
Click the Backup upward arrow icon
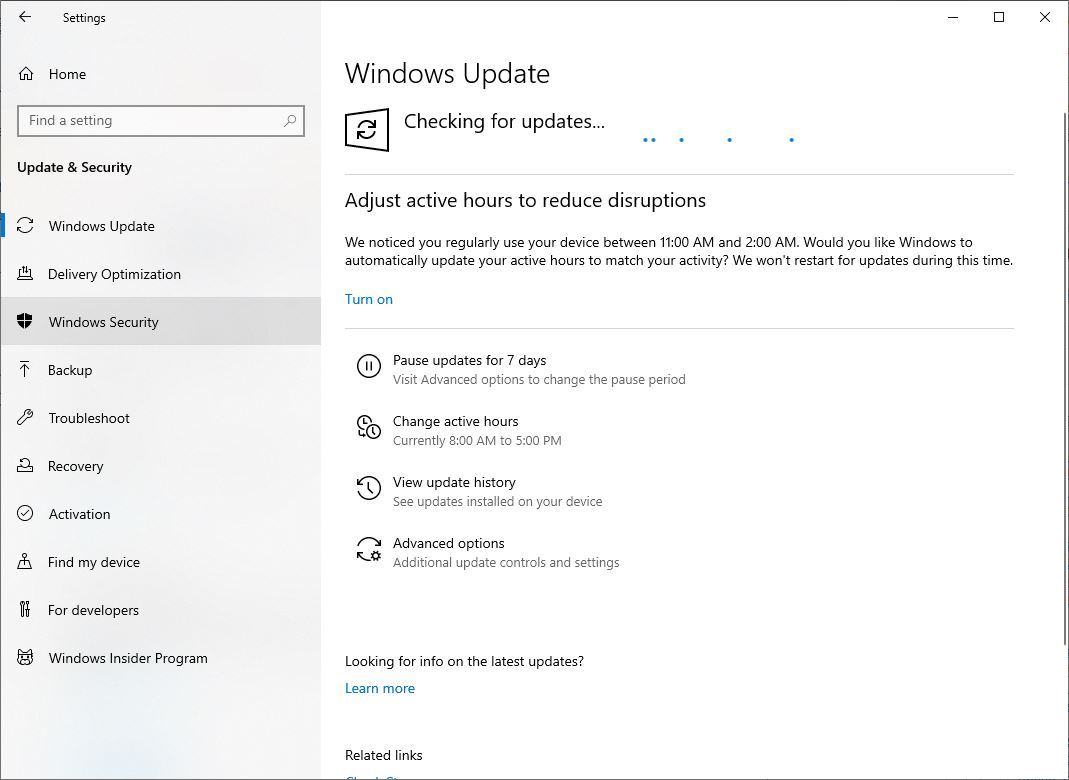click(x=25, y=370)
